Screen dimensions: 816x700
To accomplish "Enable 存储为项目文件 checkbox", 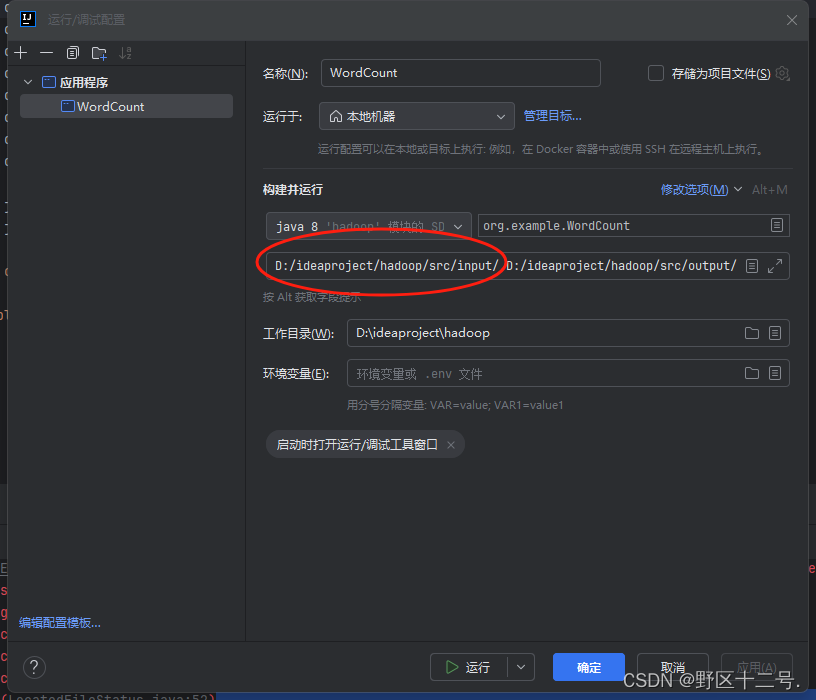I will pos(656,72).
